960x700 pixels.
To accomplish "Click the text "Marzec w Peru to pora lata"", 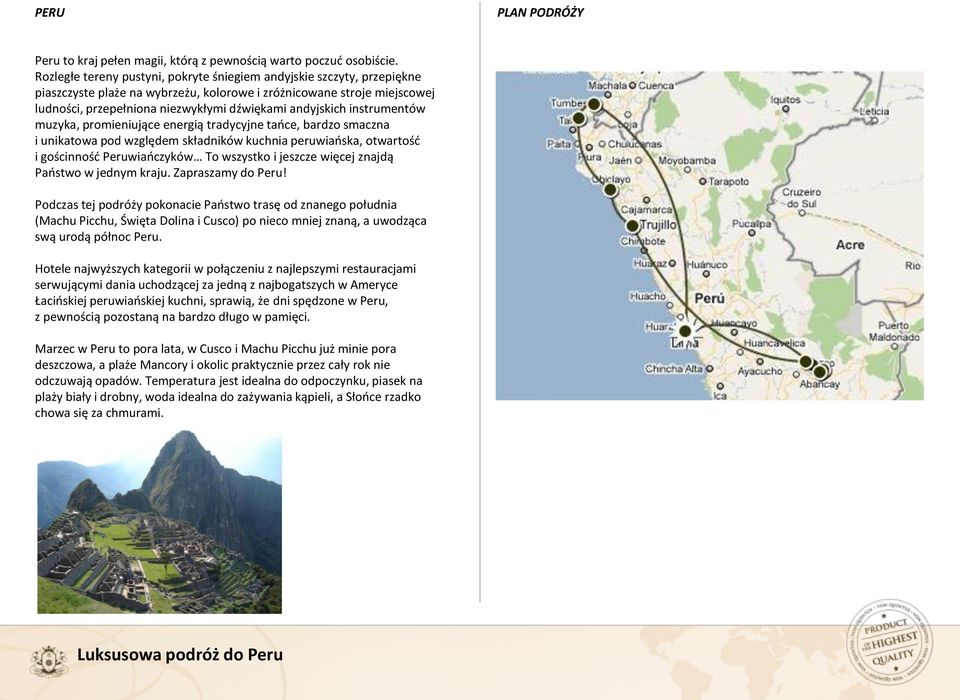I will pyautogui.click(x=108, y=349).
